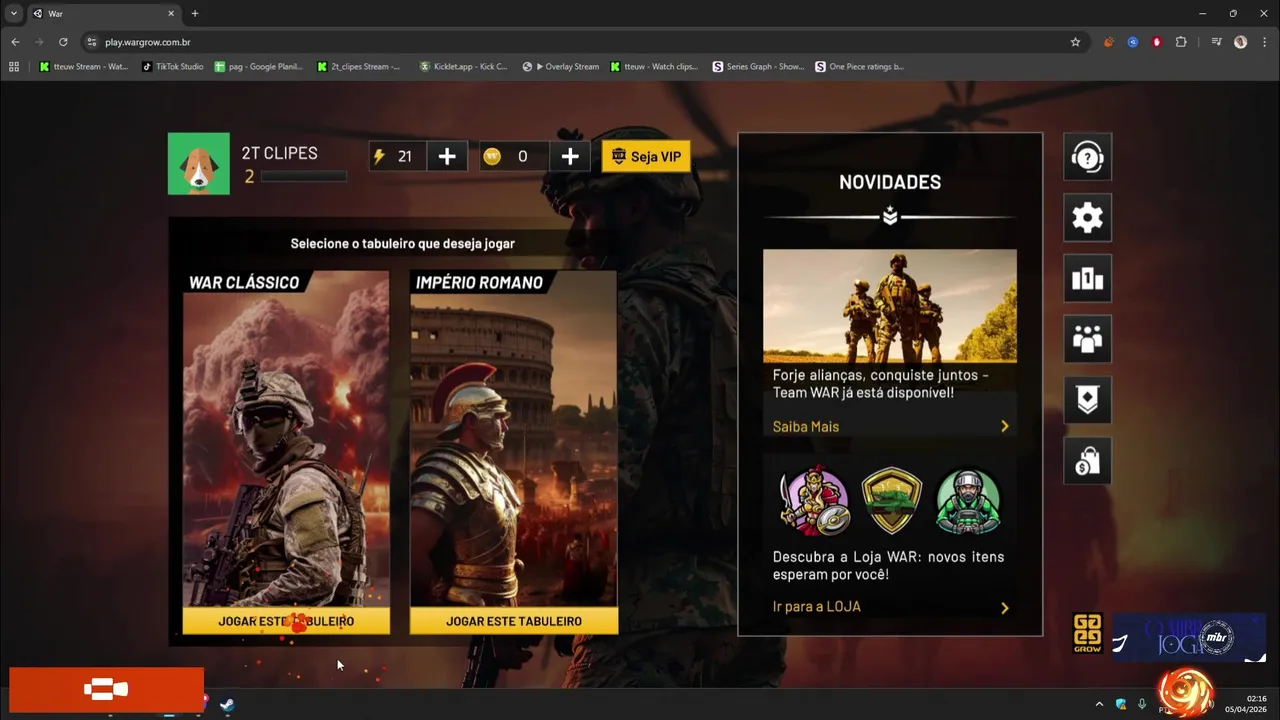Click the 2T CLIPES player name

279,153
